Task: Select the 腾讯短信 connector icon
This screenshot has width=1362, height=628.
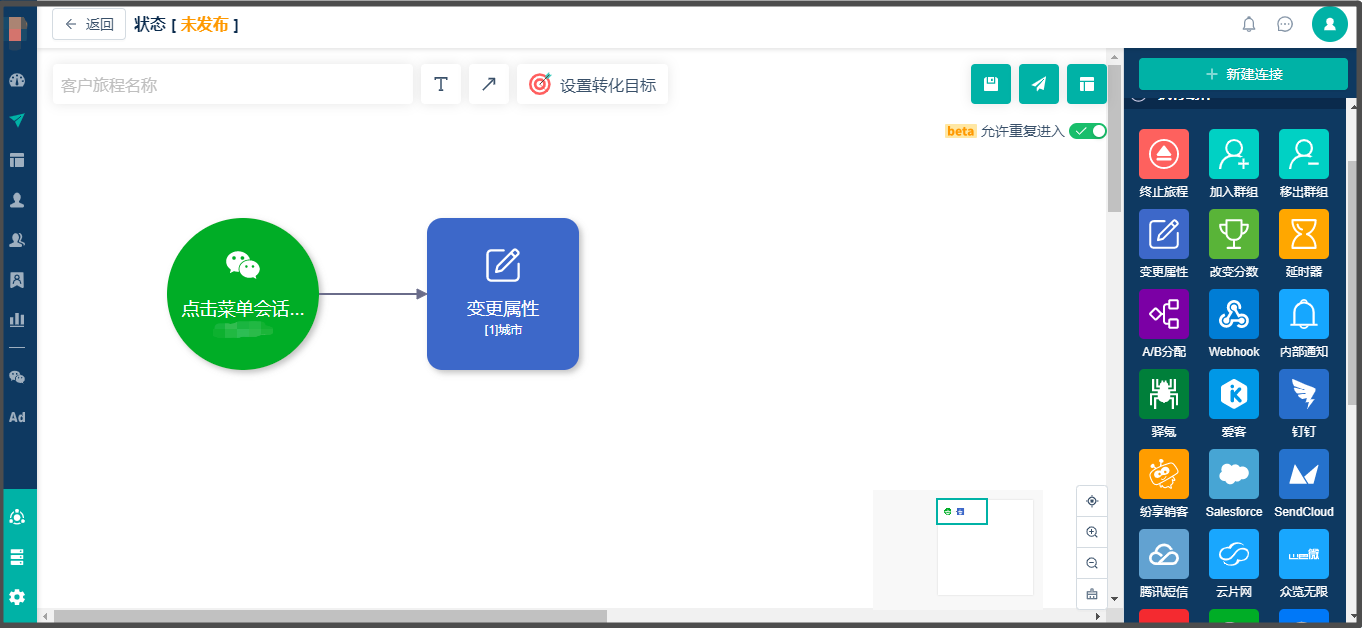Action: pyautogui.click(x=1164, y=554)
